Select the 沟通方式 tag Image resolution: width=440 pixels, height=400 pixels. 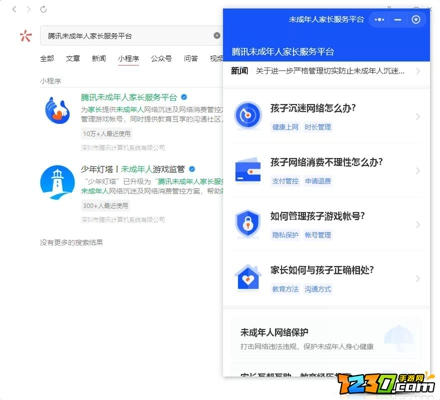[x=318, y=289]
